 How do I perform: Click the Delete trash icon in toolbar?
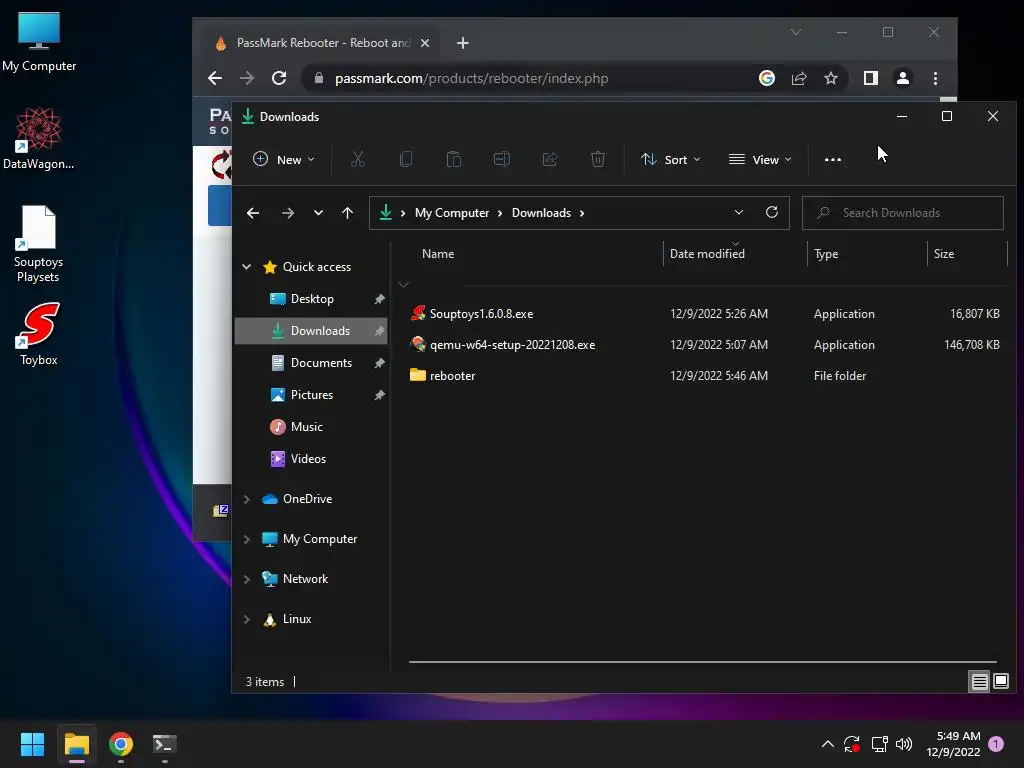coord(598,159)
